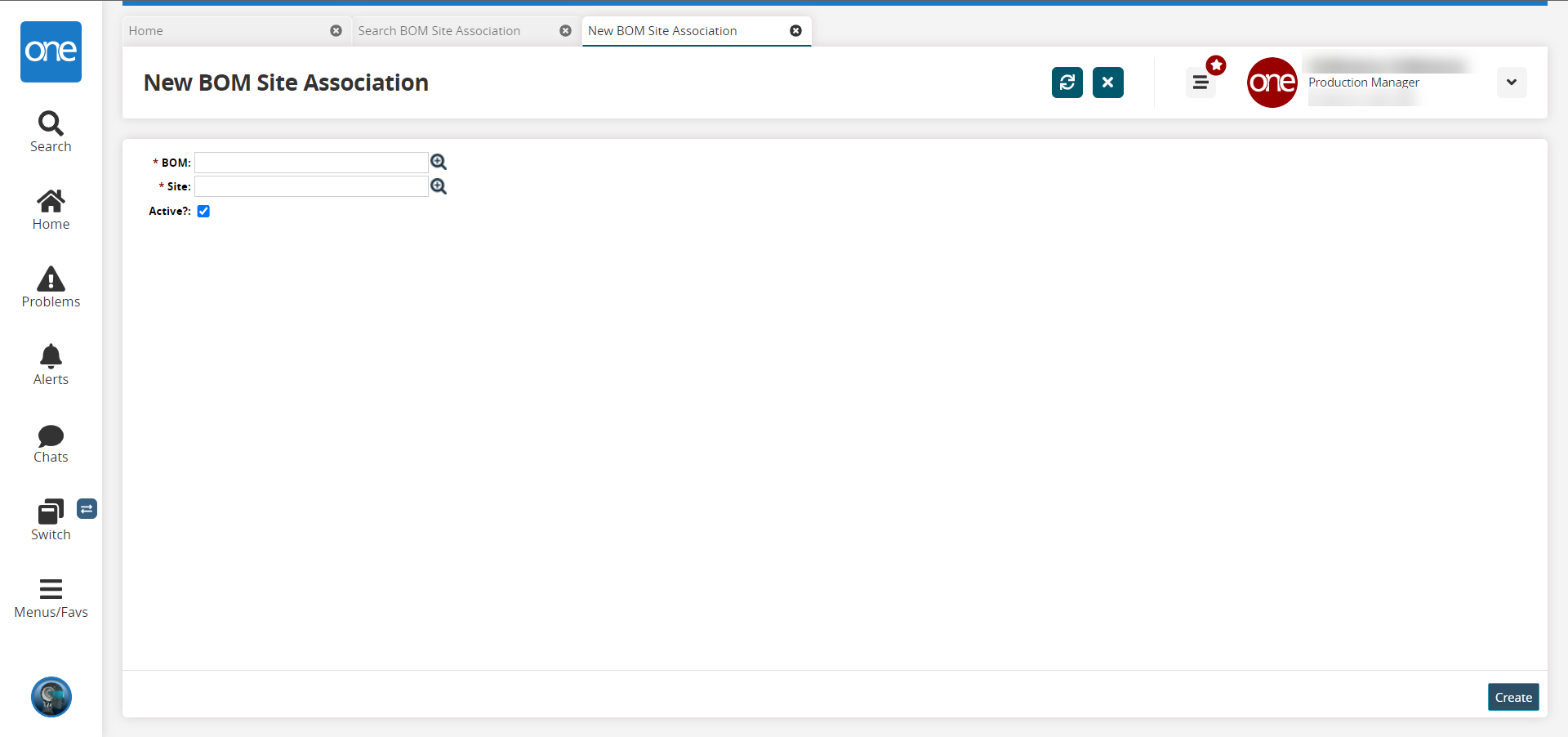Image resolution: width=1568 pixels, height=737 pixels.
Task: Switch to the Home tab
Action: coord(237,31)
